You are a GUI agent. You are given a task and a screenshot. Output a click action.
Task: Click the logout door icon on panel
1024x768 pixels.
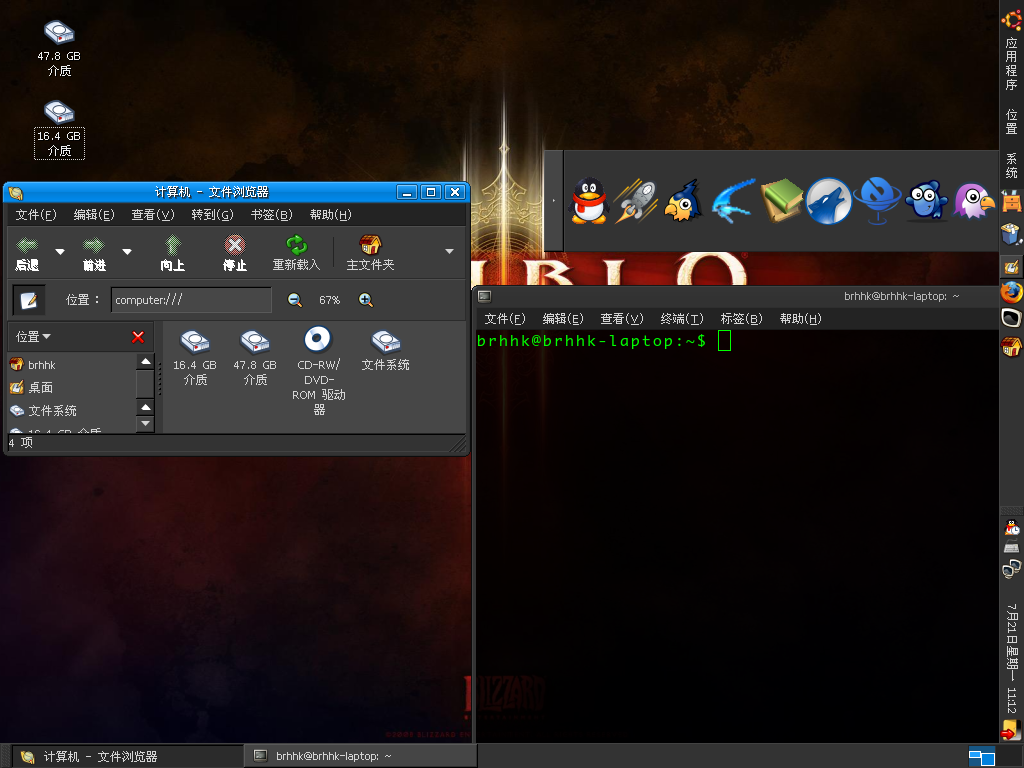(1012, 729)
